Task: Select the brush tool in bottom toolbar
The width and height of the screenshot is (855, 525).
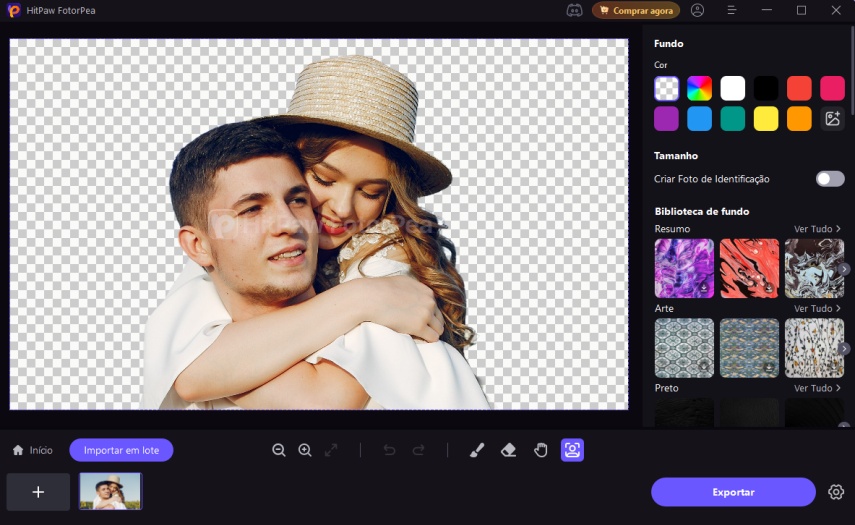Action: pos(477,450)
